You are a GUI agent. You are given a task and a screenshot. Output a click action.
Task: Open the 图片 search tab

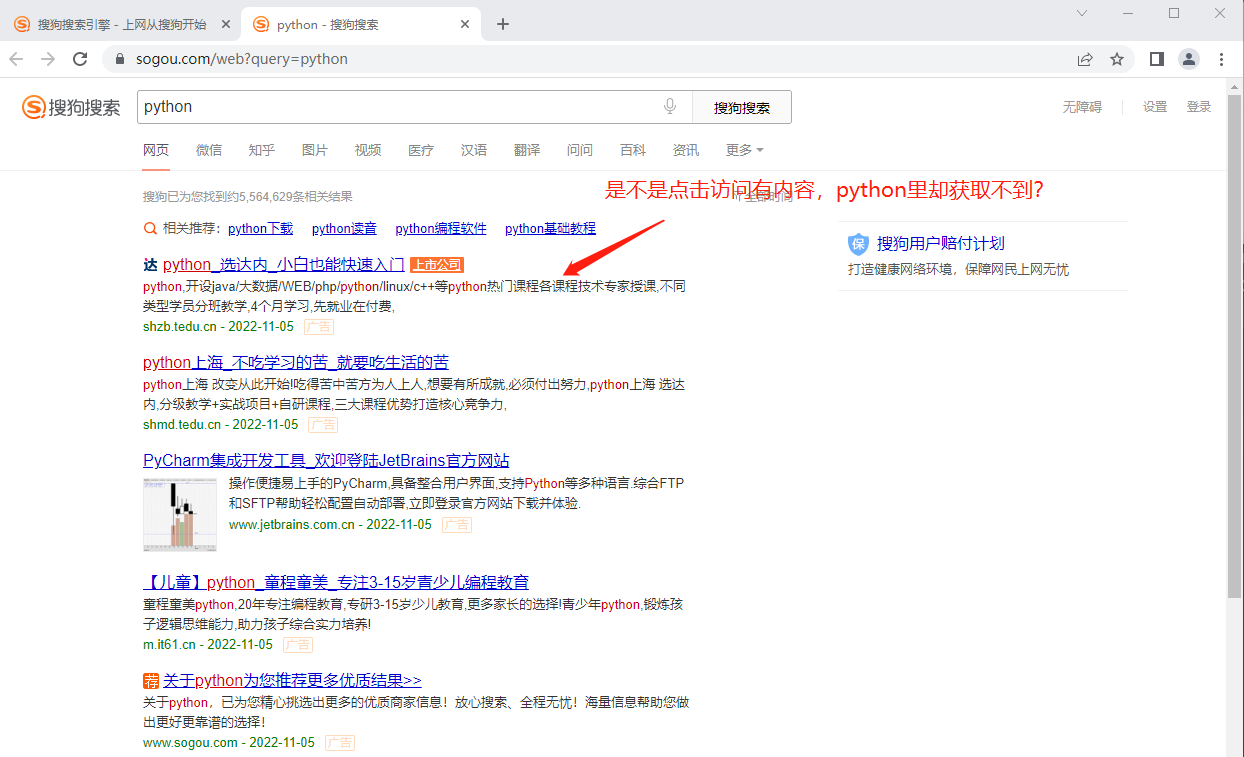click(315, 150)
